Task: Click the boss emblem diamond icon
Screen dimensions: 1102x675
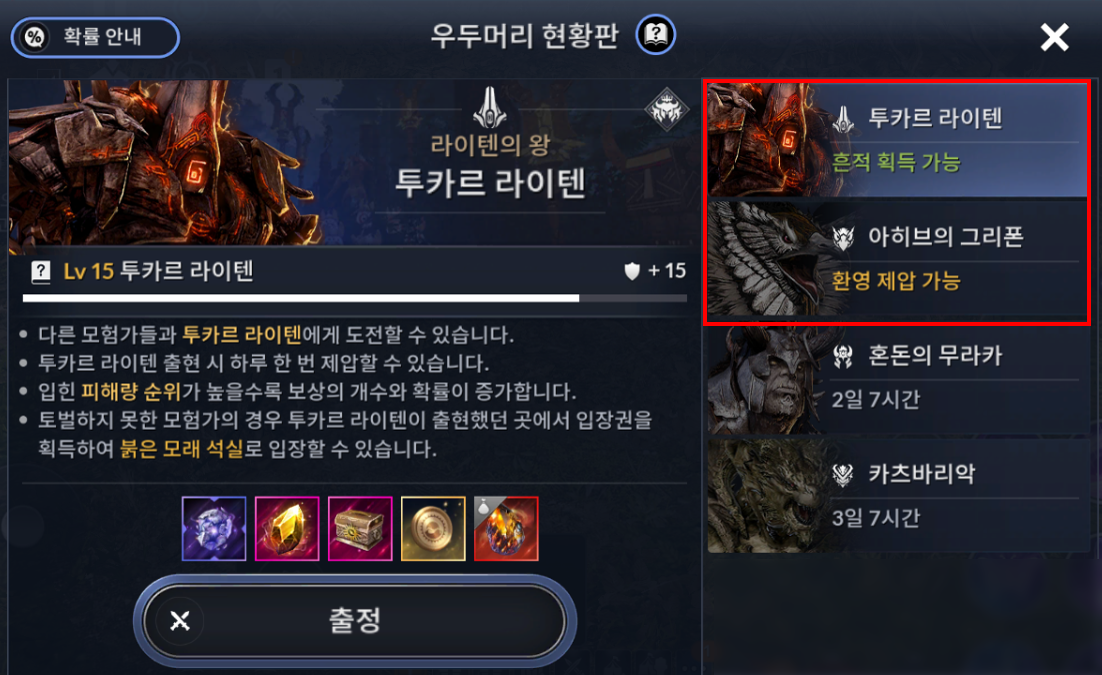Action: [666, 110]
